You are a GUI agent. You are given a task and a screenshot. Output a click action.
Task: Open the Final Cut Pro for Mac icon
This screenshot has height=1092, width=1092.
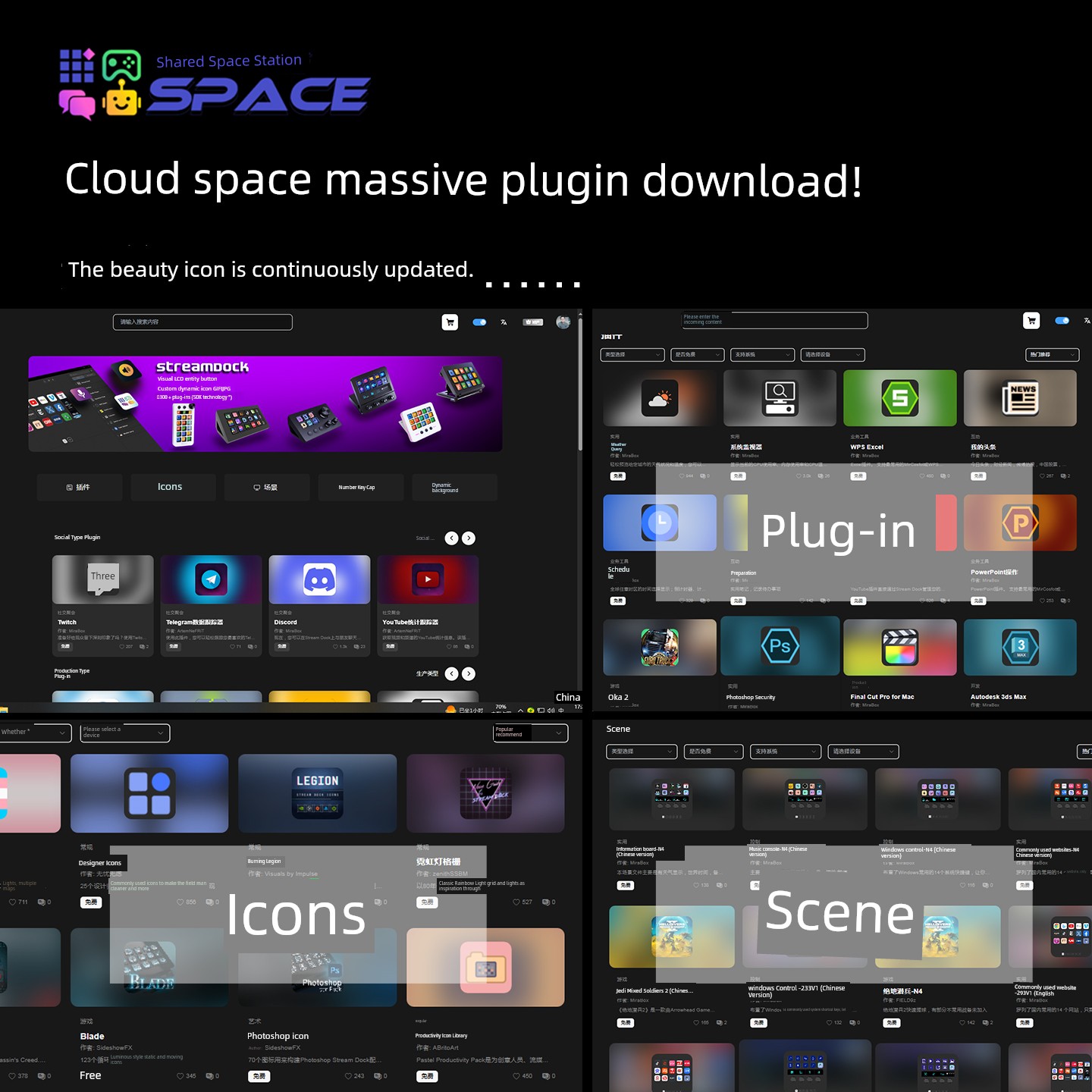(899, 647)
